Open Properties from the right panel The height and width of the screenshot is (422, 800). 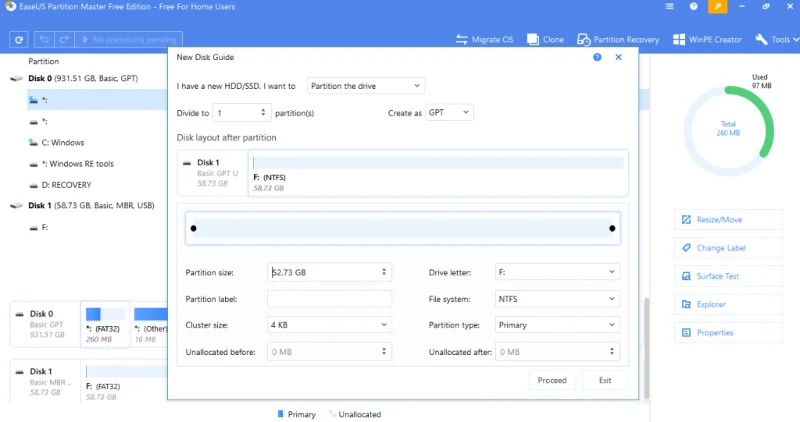coord(728,333)
